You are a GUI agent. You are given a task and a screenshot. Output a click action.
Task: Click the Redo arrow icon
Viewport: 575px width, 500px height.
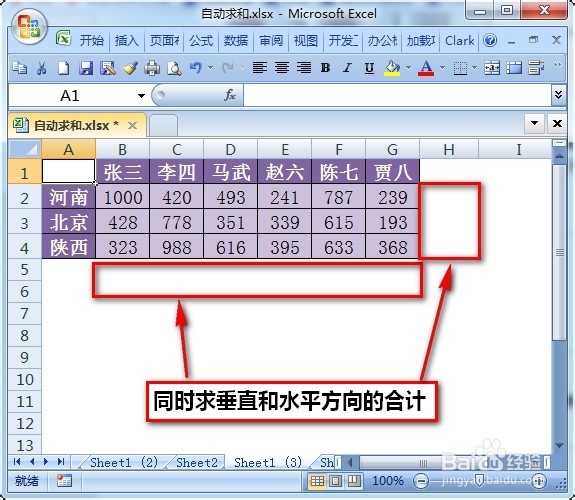[228, 67]
